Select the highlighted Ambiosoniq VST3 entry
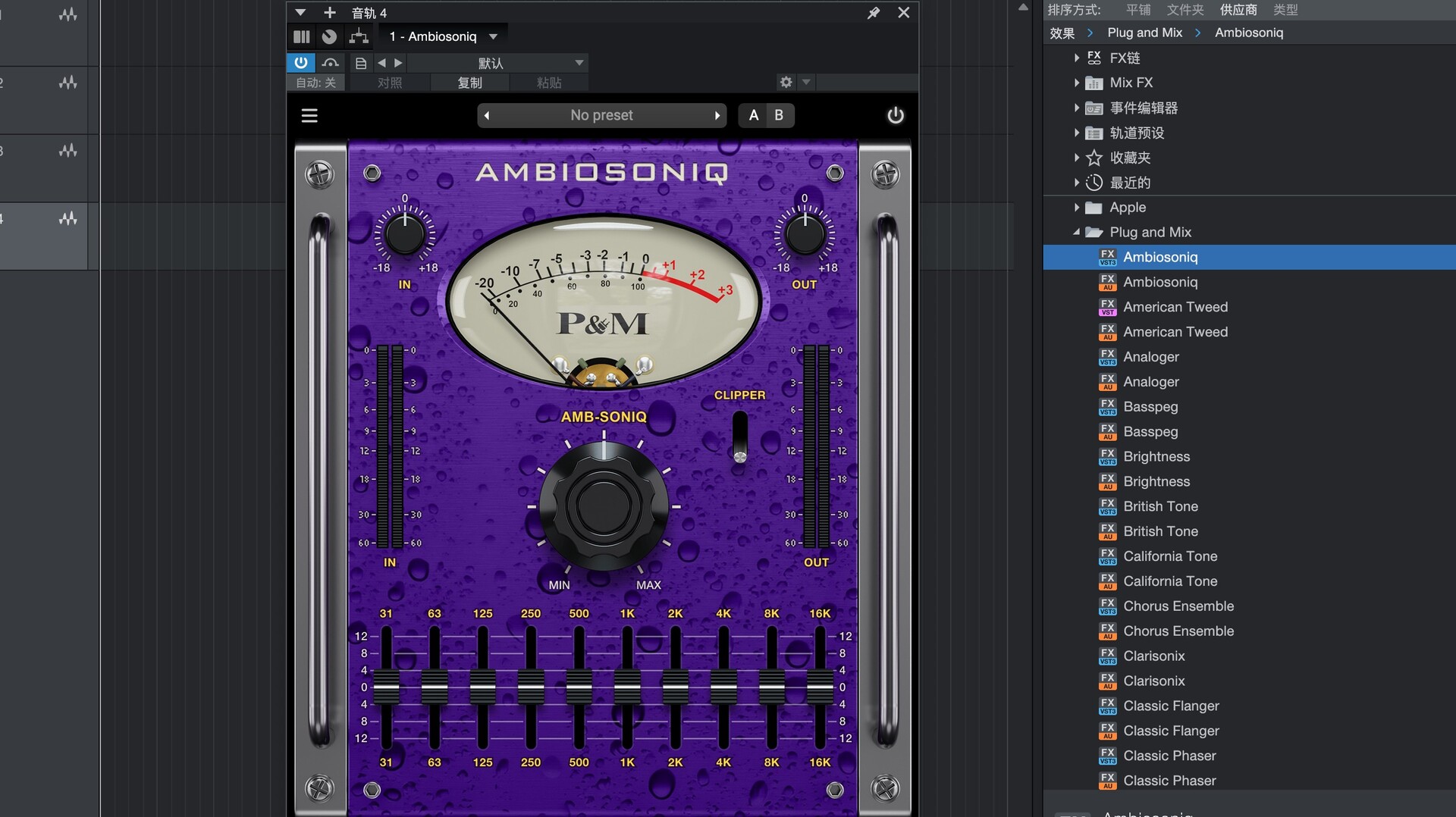Screen dimensions: 1456x817 click(1250, 257)
